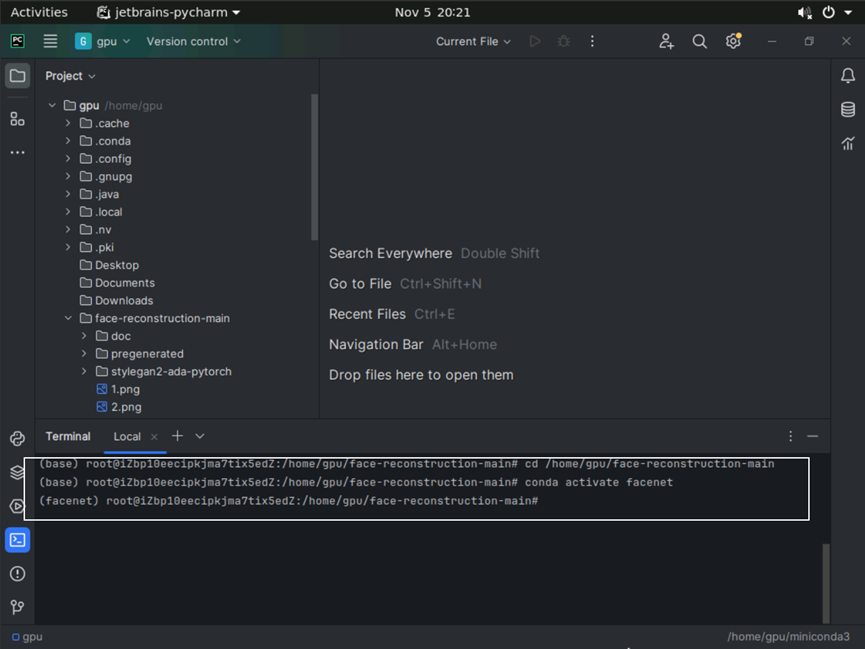Viewport: 865px width, 649px height.
Task: Open Code With Me add-user icon
Action: tap(666, 41)
